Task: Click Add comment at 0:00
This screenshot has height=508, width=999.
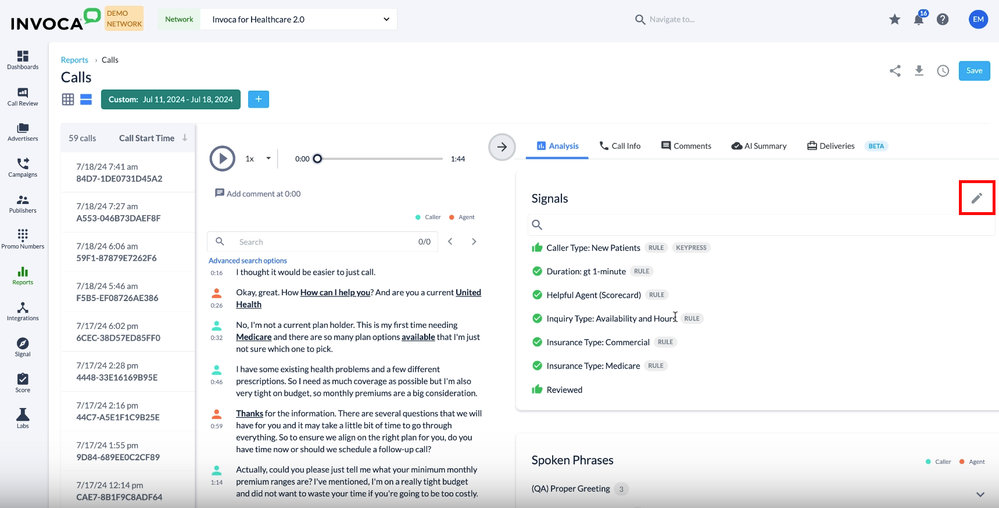Action: pyautogui.click(x=258, y=193)
